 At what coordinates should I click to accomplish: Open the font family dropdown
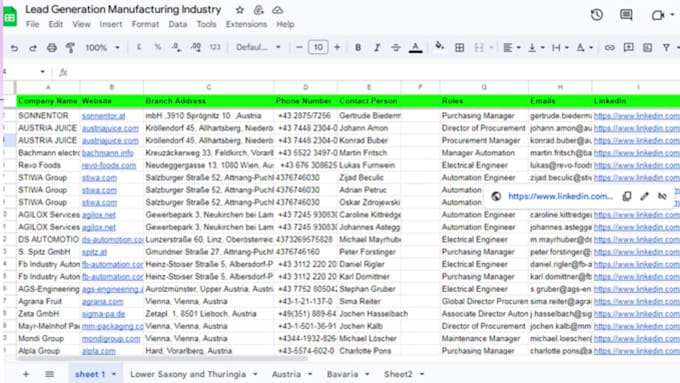pos(258,47)
